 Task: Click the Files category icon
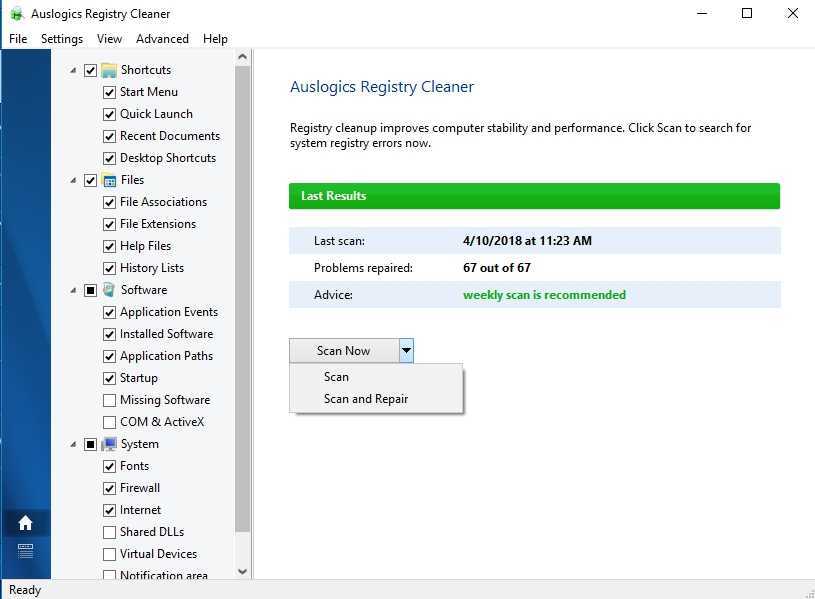109,180
